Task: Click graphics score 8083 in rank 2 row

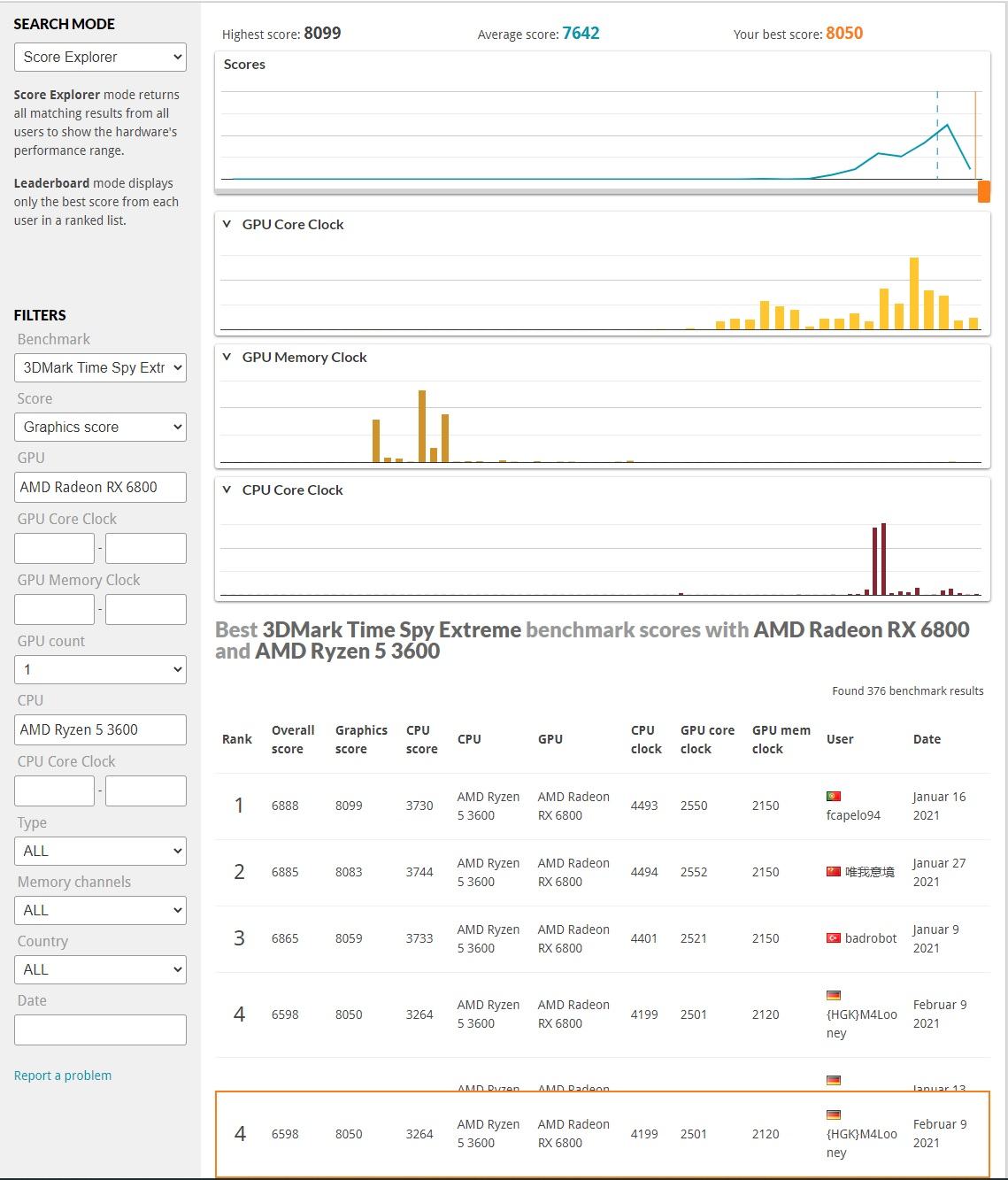Action: (x=349, y=872)
